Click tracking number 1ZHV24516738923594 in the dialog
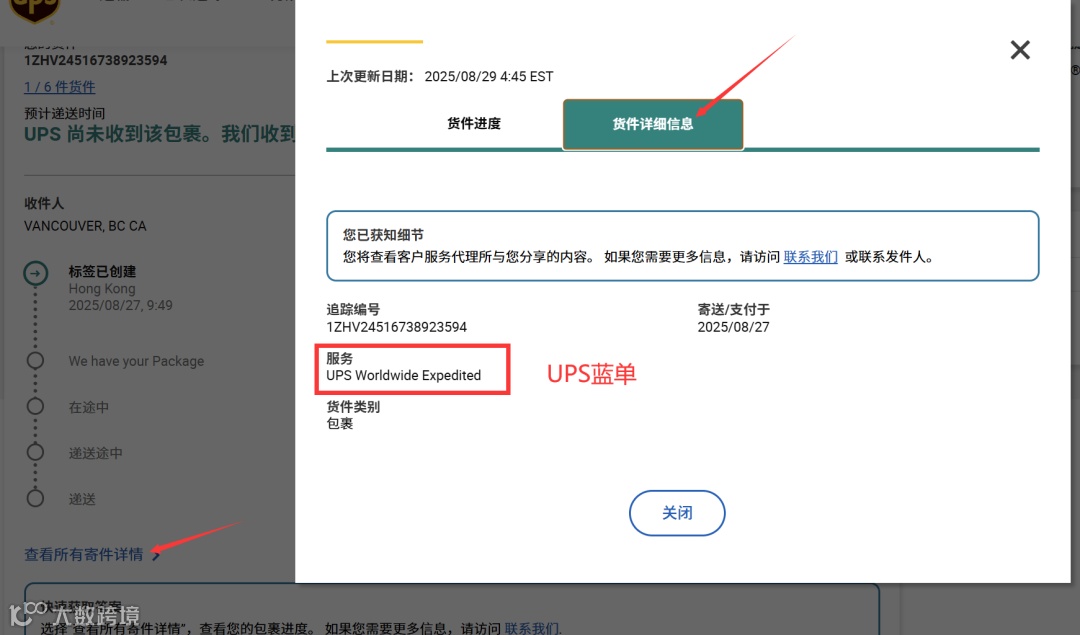1080x635 pixels. pos(397,327)
